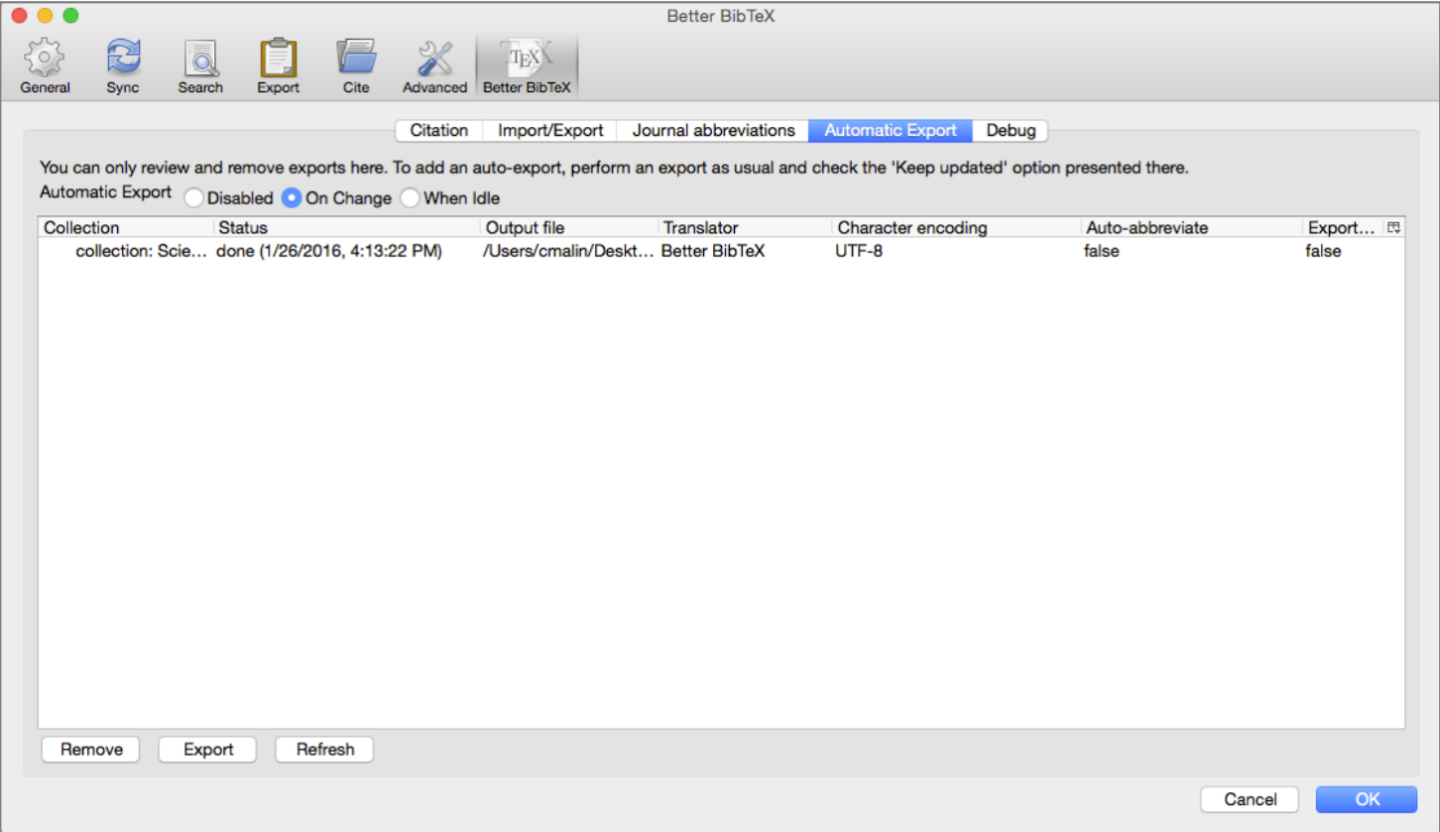Click the 'done (1/26/2016, 4:13:22 PM)' status cell
The width and height of the screenshot is (1440, 832).
[329, 251]
